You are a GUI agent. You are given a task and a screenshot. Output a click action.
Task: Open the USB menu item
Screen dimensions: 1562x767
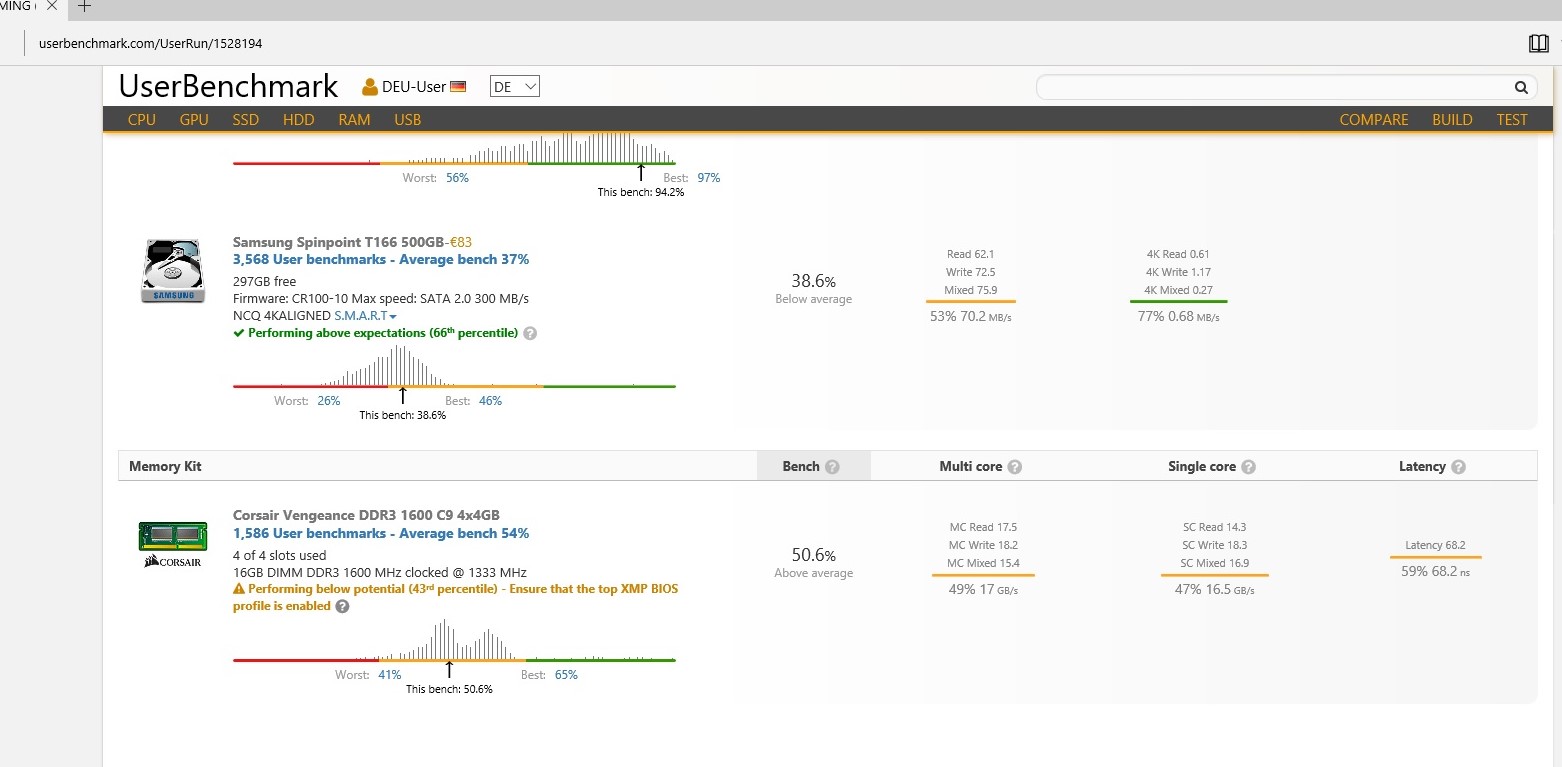coord(407,120)
